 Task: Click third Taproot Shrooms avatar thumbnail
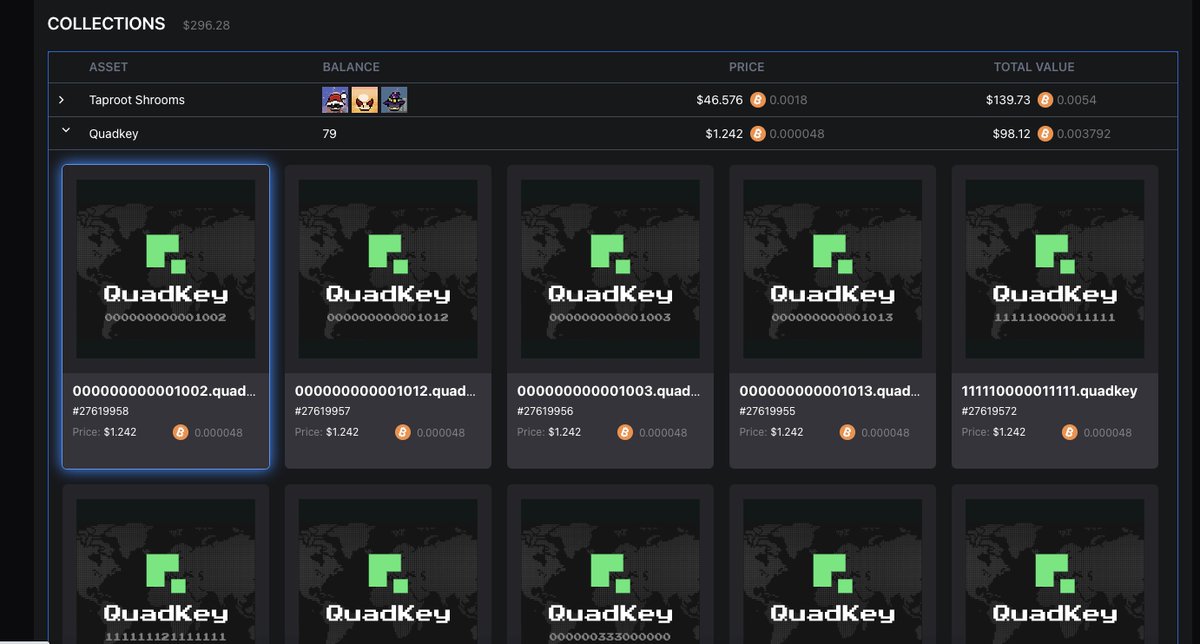click(394, 100)
